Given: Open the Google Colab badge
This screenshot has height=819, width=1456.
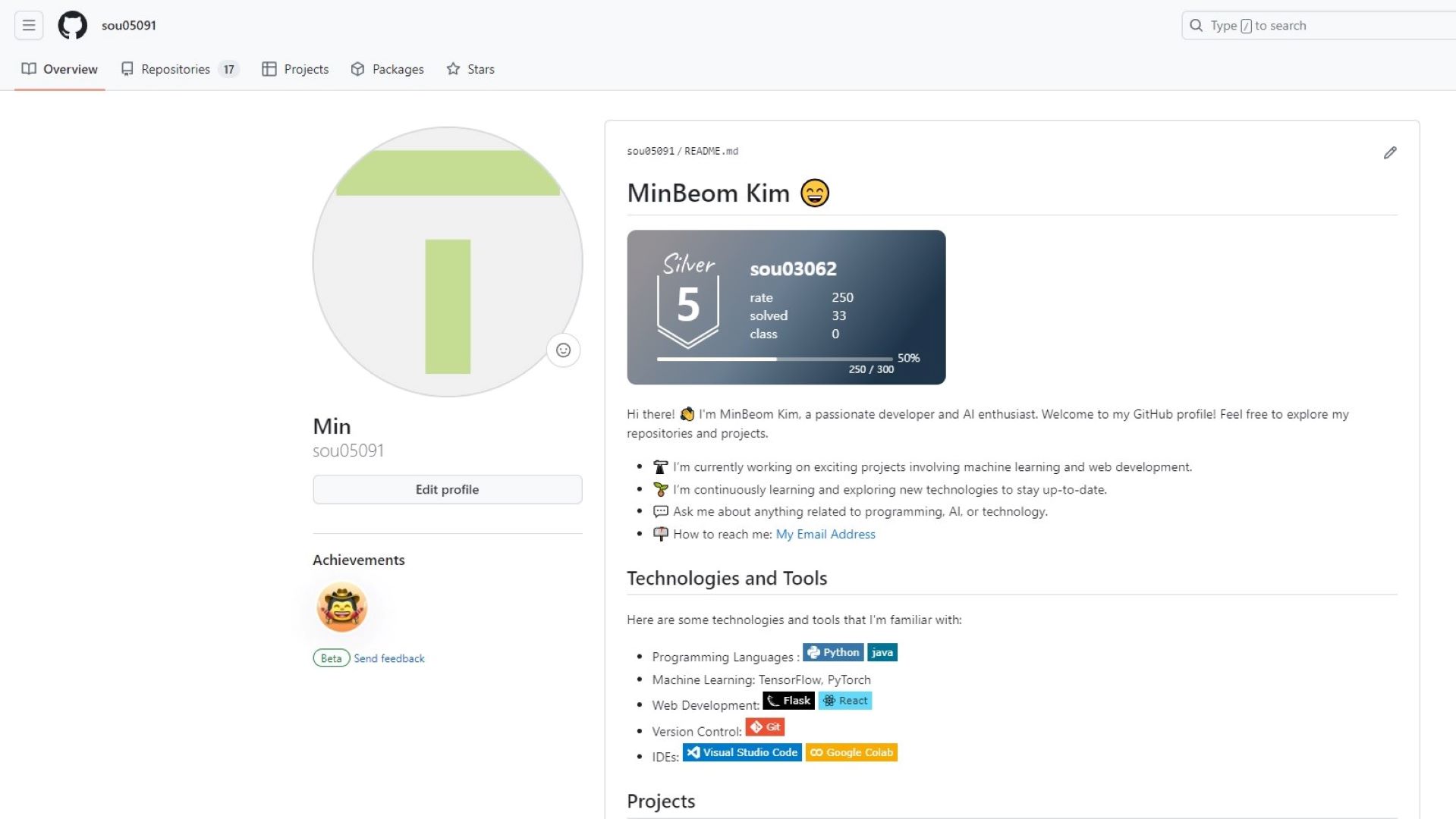Looking at the screenshot, I should coord(851,752).
